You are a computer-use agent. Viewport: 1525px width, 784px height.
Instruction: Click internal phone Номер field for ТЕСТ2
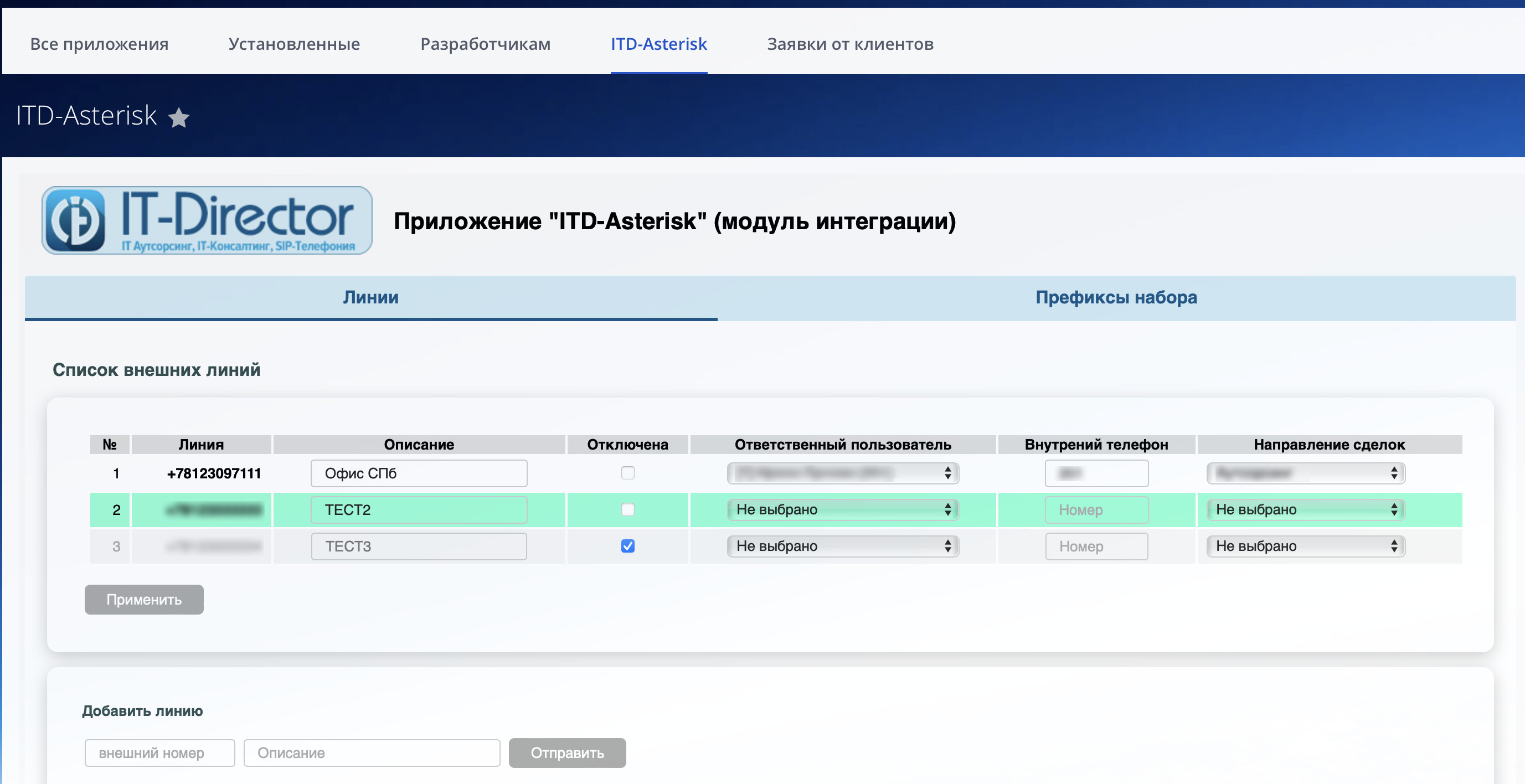coord(1096,509)
